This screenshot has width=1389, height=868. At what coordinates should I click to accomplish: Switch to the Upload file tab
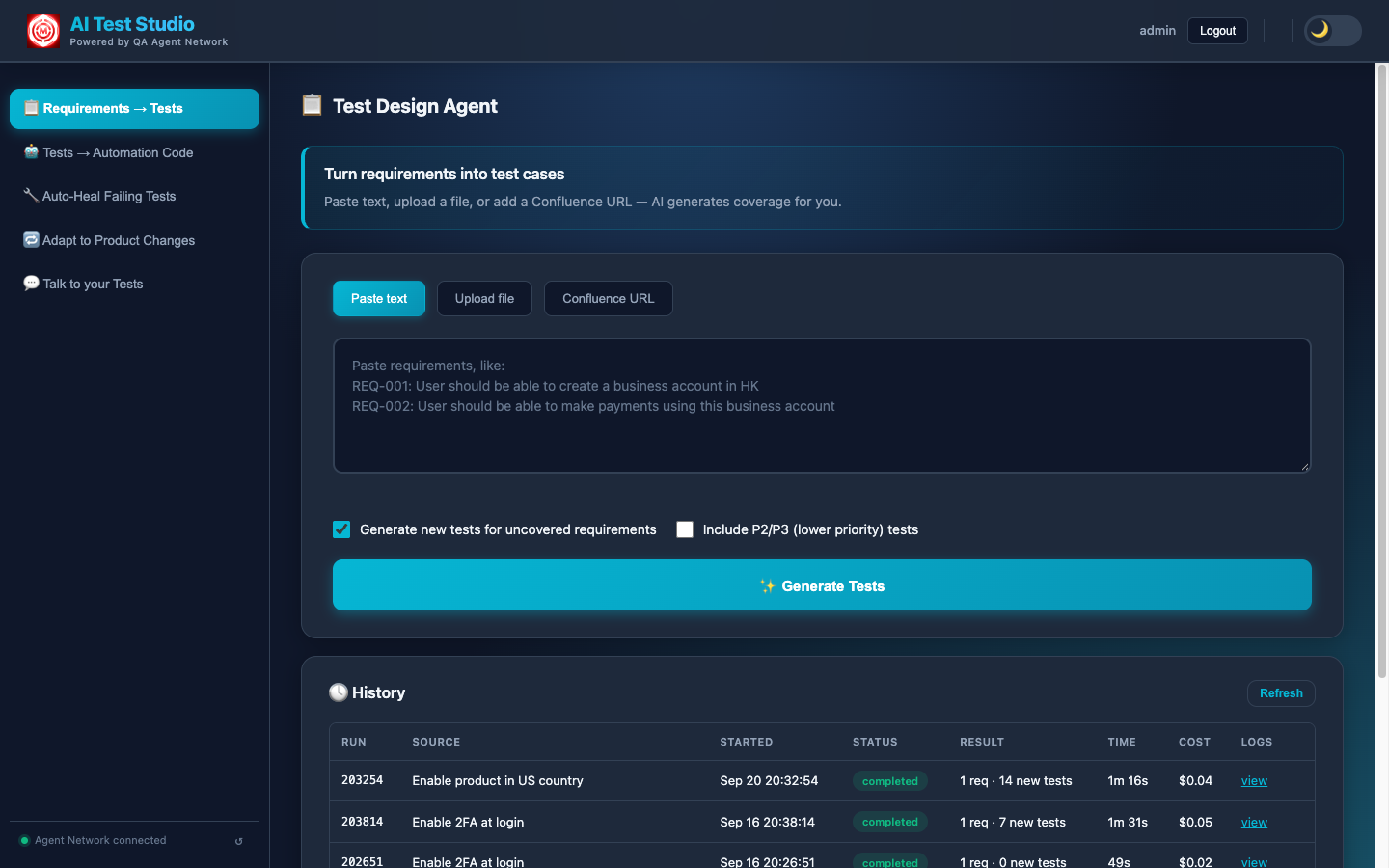pyautogui.click(x=484, y=299)
